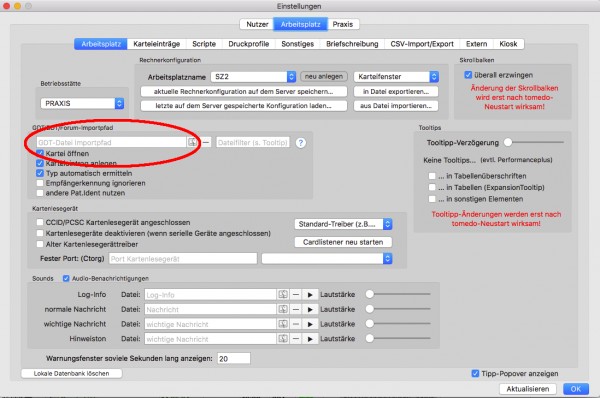The height and width of the screenshot is (398, 600).
Task: Open the Betriebsstätte PRAXIS dropdown
Action: pos(82,103)
